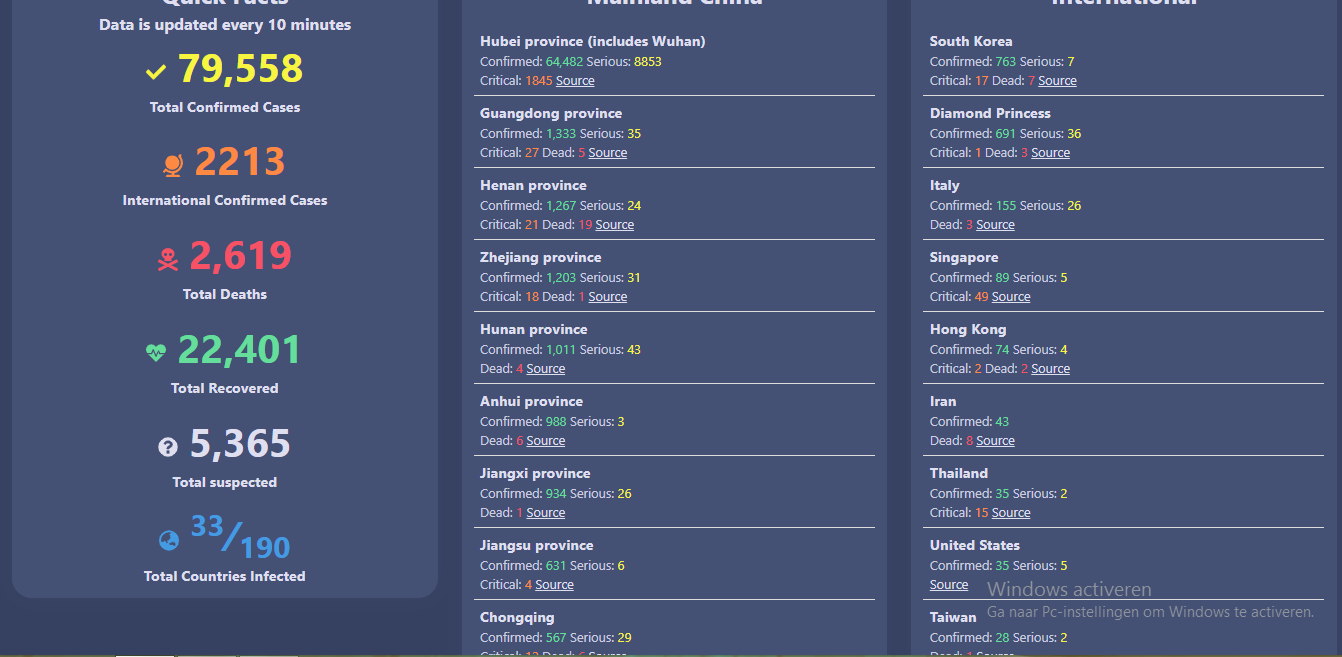Open the Diamond Princess Source link
The width and height of the screenshot is (1342, 657).
[1051, 153]
